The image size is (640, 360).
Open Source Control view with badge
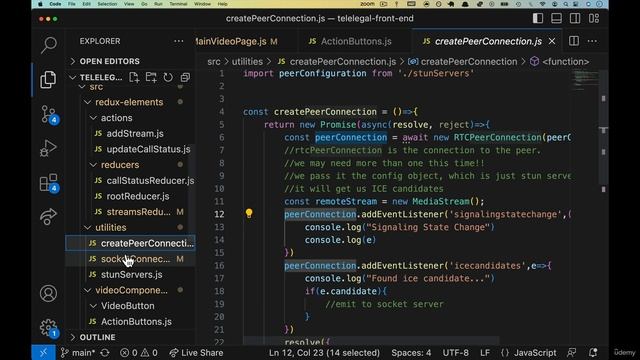[x=49, y=115]
